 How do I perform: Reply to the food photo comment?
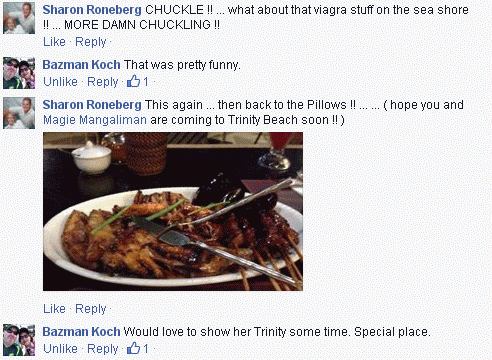coord(90,309)
